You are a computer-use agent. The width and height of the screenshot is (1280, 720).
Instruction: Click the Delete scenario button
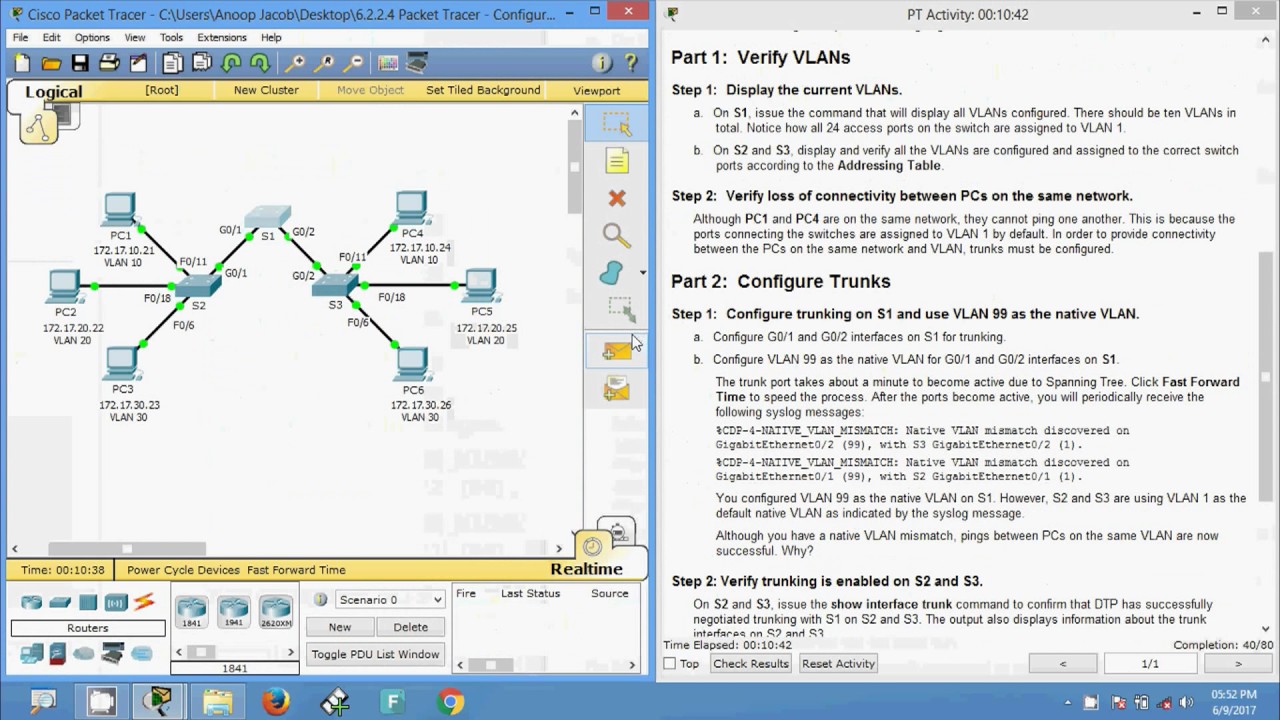(410, 627)
